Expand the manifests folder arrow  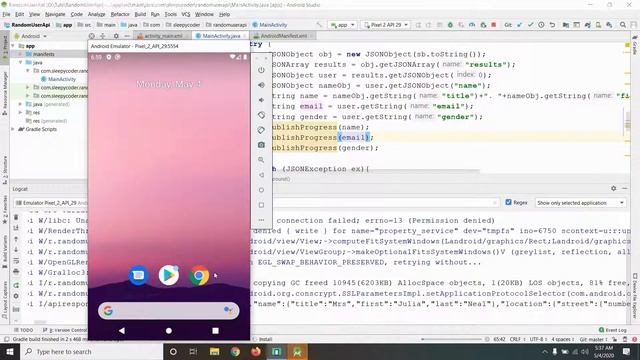(x=20, y=54)
